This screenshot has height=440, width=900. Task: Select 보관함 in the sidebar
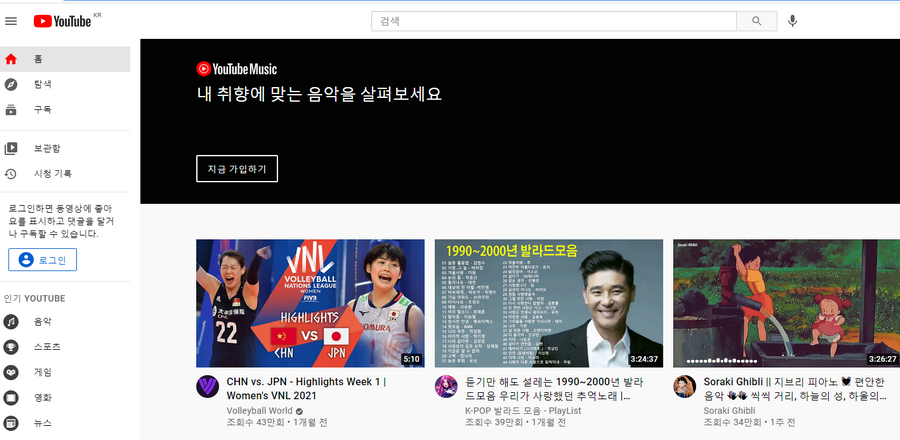point(65,149)
